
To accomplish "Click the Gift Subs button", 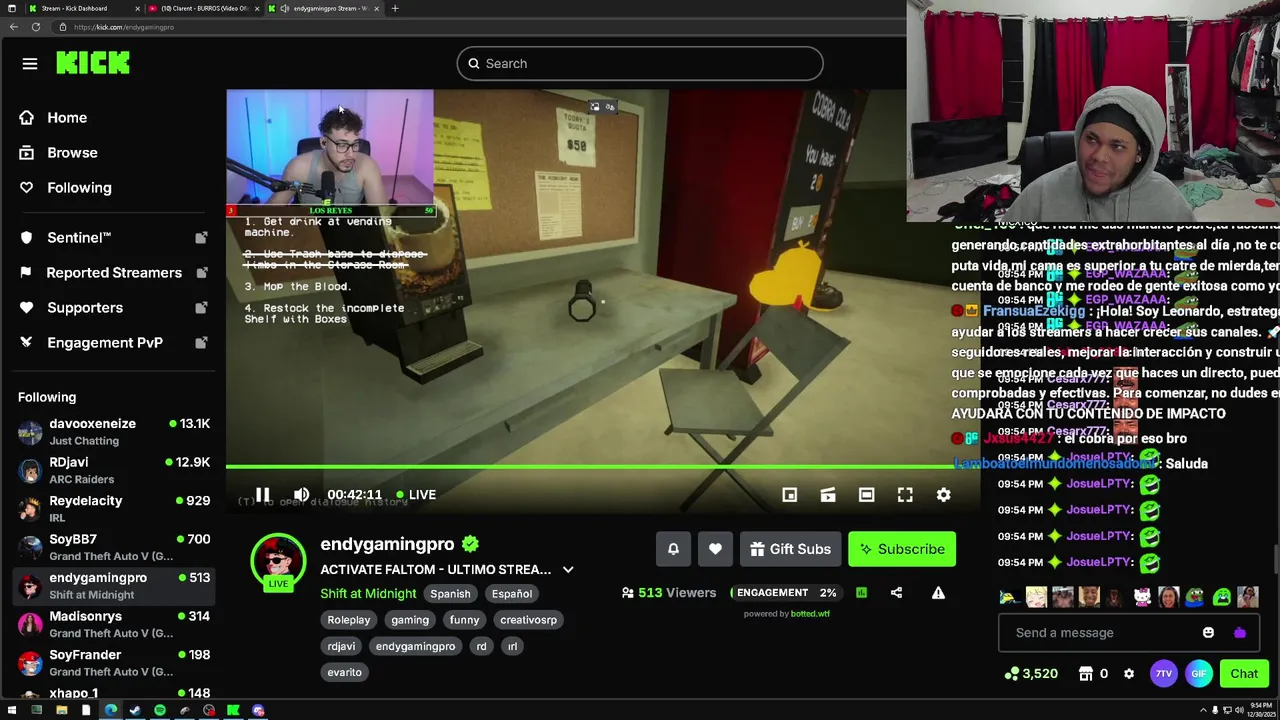I will tap(790, 549).
